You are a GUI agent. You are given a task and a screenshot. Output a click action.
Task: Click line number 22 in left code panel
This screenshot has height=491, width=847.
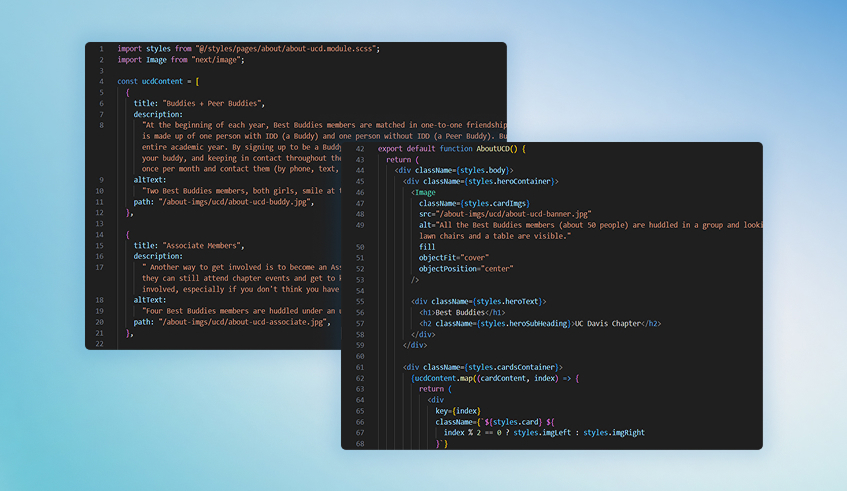click(99, 344)
